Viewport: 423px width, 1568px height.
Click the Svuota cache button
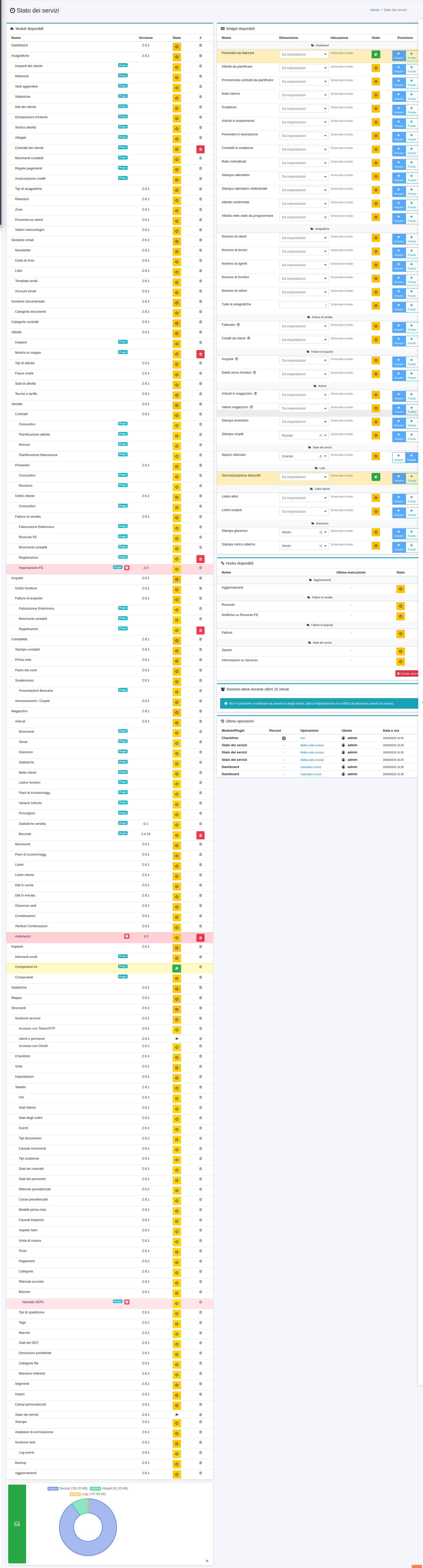click(x=407, y=674)
